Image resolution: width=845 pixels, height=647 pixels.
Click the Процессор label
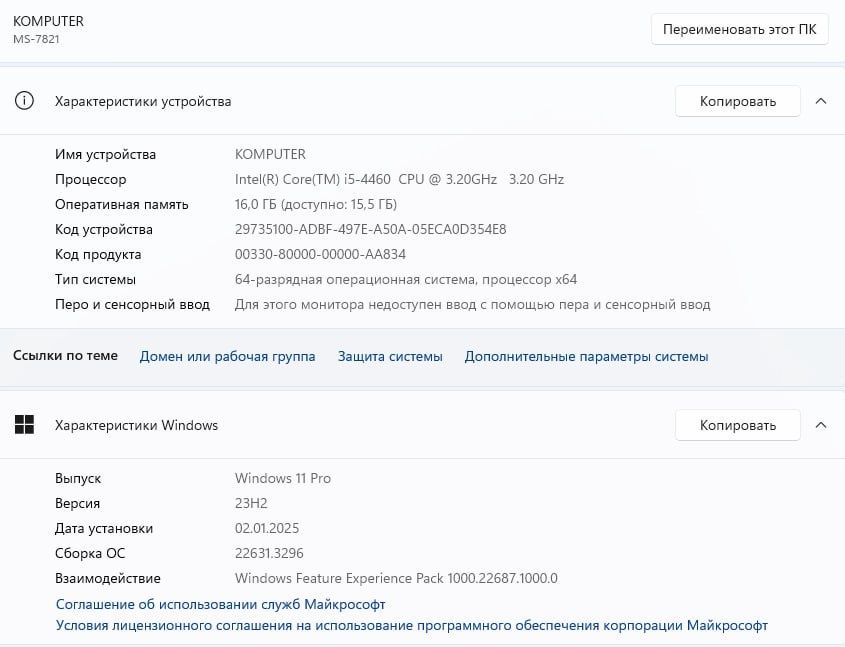tap(91, 179)
